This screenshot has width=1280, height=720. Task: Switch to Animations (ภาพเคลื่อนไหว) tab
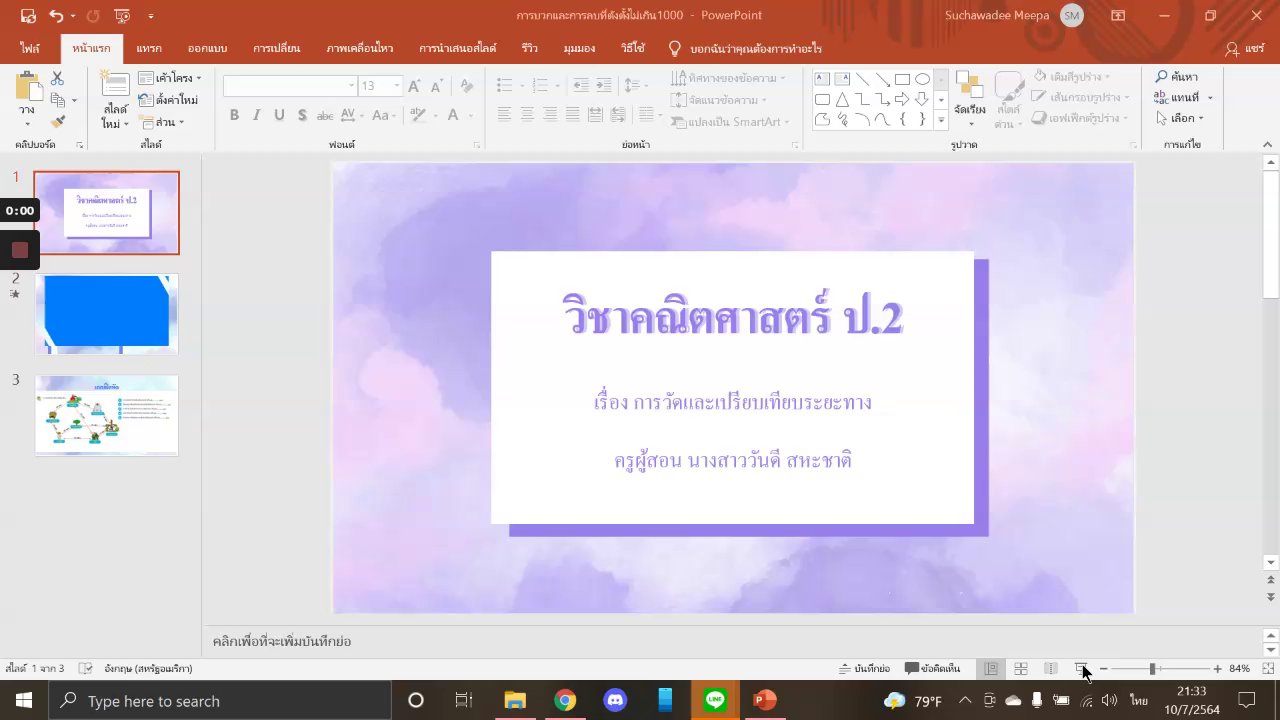360,48
